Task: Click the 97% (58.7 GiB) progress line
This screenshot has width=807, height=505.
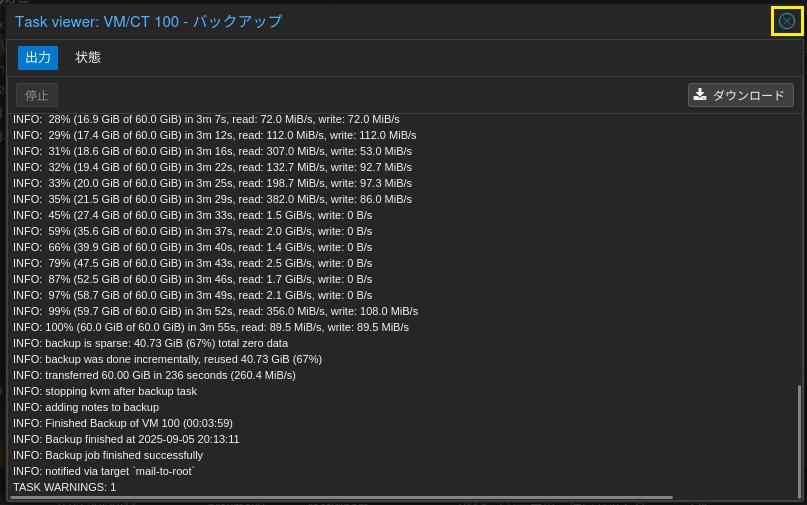Action: coord(192,295)
